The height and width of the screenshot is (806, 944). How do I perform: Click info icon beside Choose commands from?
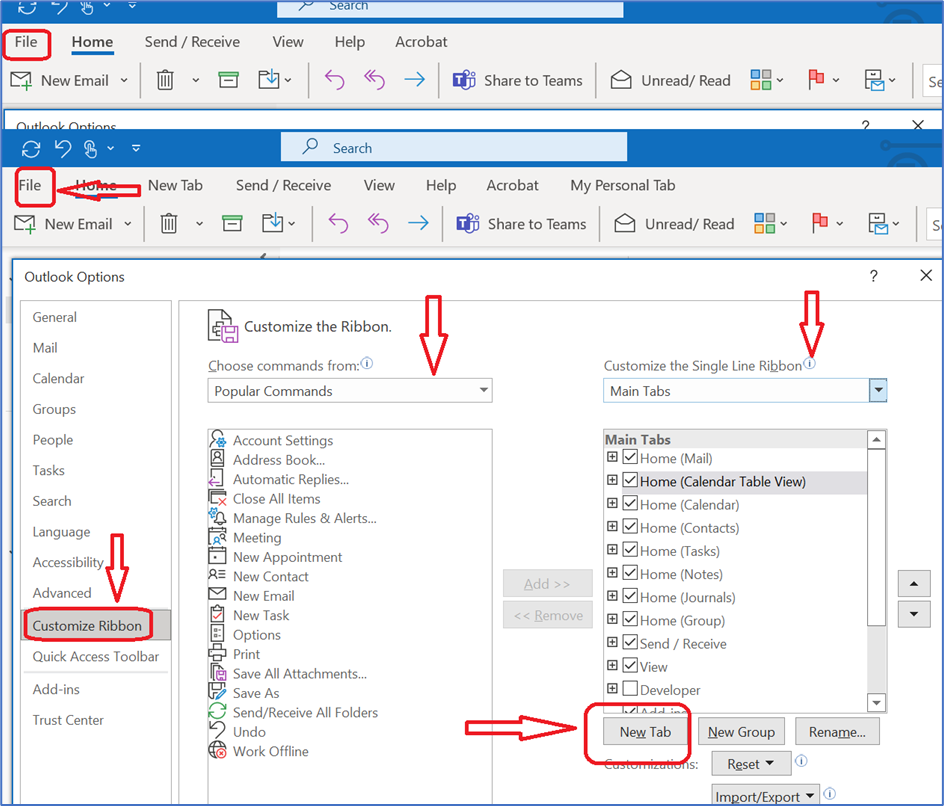pos(367,364)
